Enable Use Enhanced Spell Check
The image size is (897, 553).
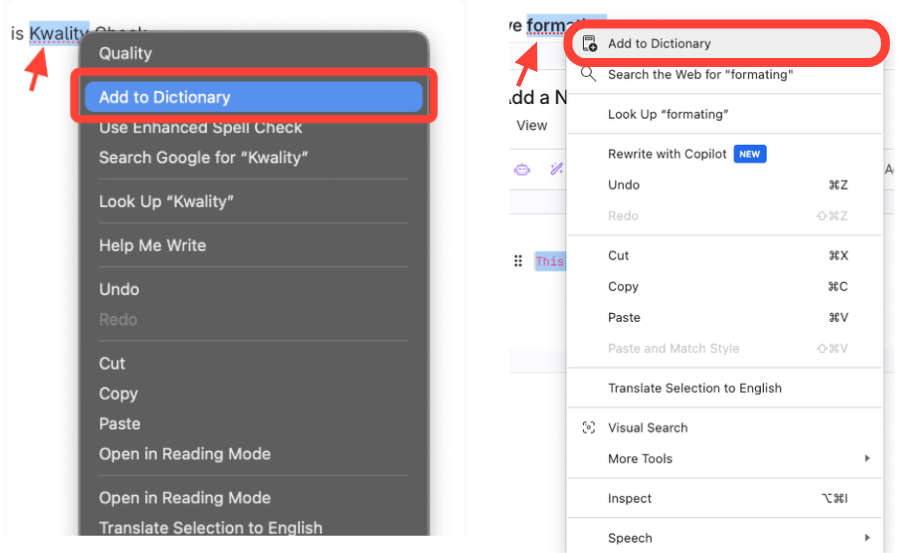[200, 128]
